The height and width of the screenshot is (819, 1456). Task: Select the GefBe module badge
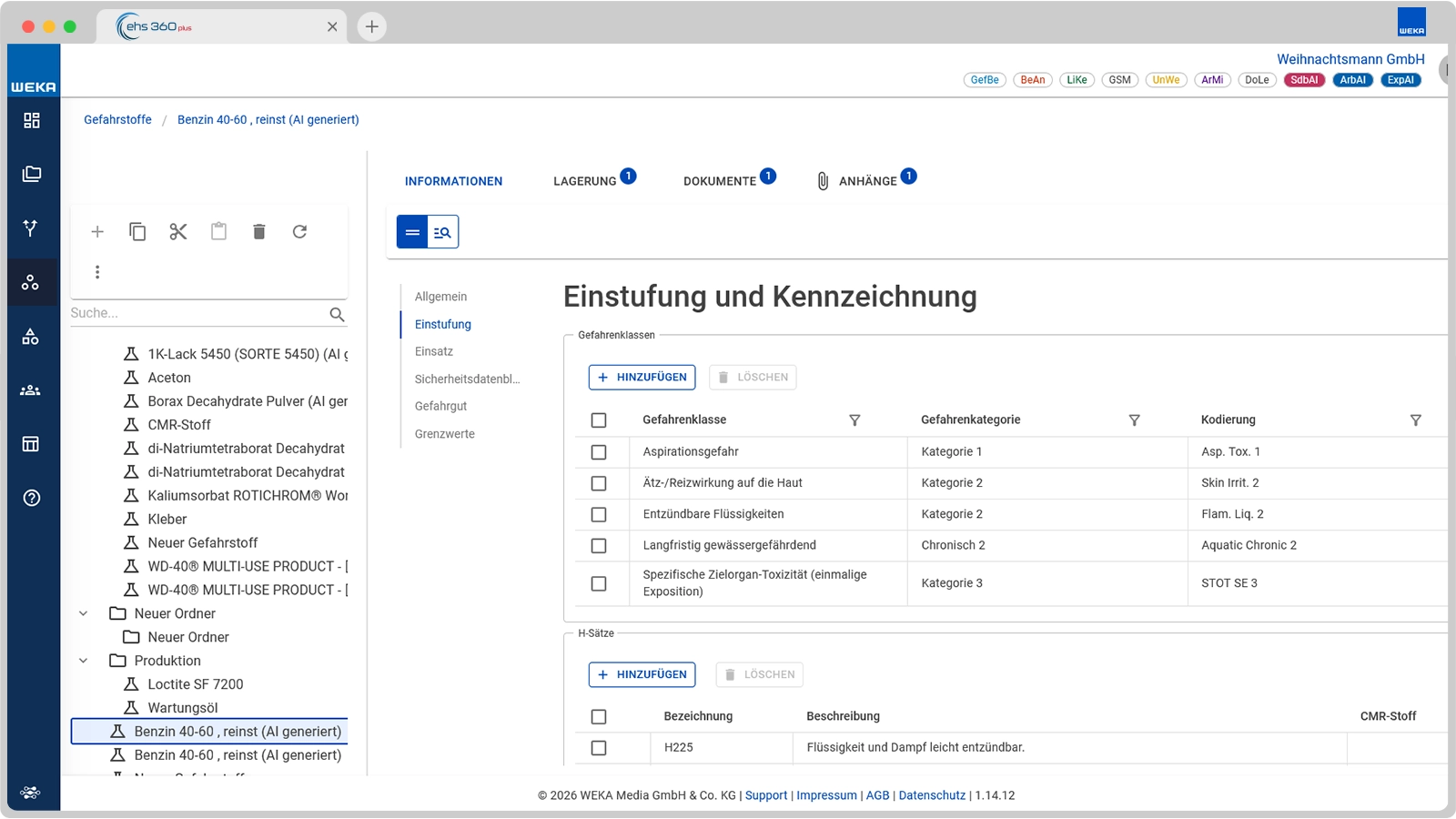[985, 80]
